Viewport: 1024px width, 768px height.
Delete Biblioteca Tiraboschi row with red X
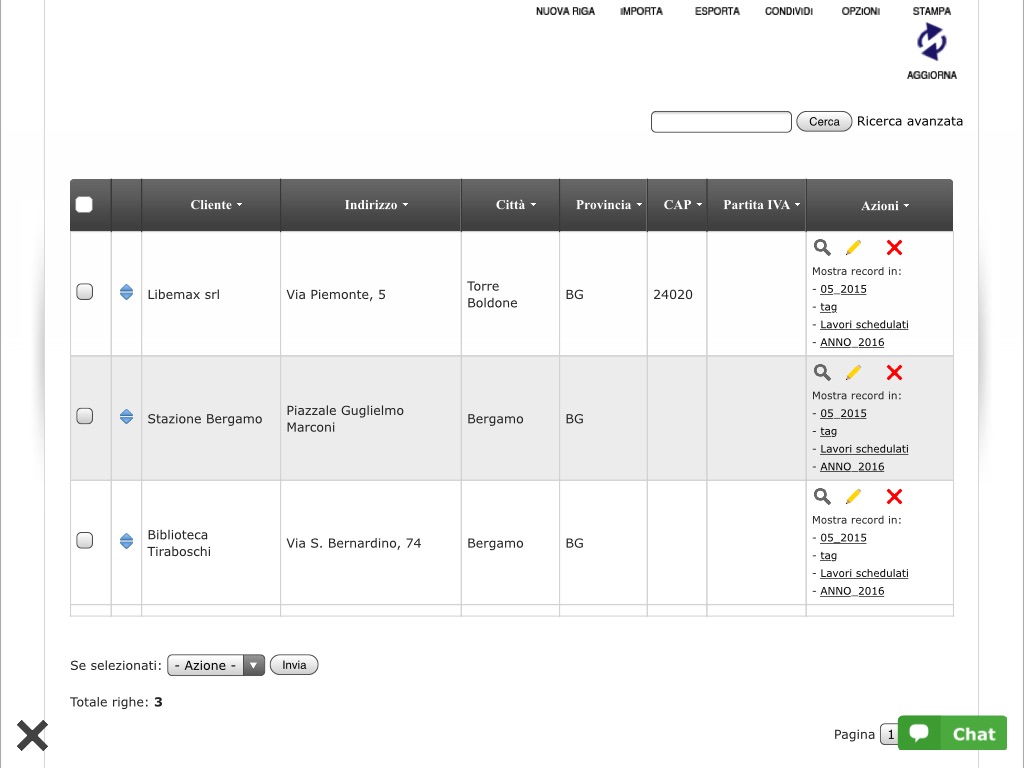coord(894,497)
